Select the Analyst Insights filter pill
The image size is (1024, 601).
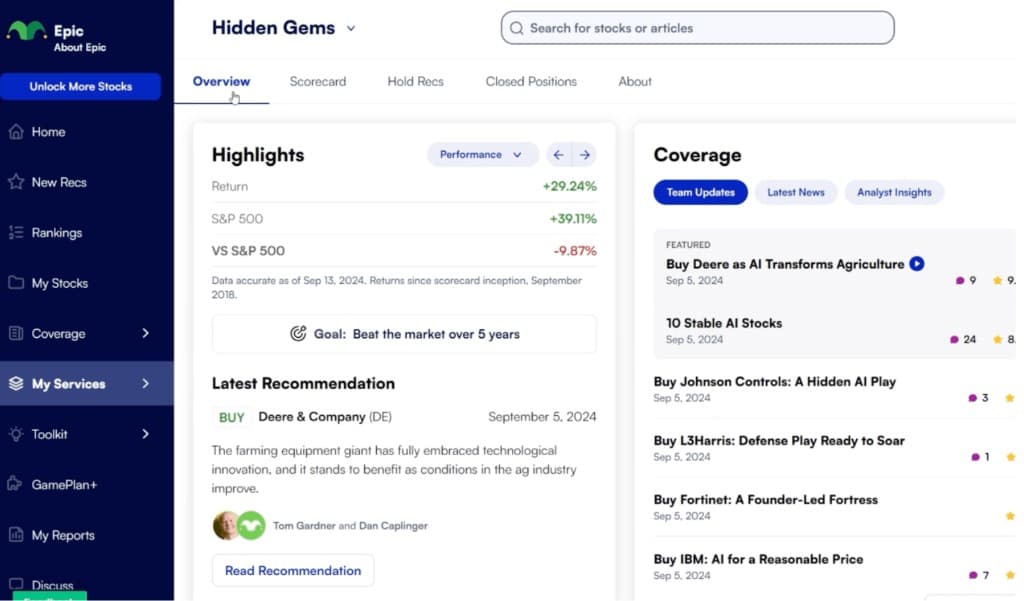coord(894,192)
